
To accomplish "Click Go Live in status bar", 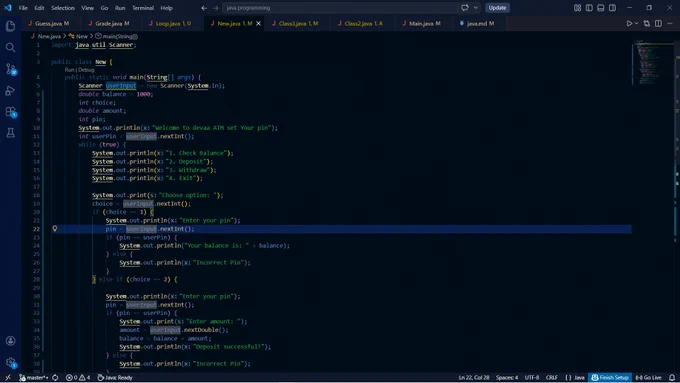I will 649,378.
